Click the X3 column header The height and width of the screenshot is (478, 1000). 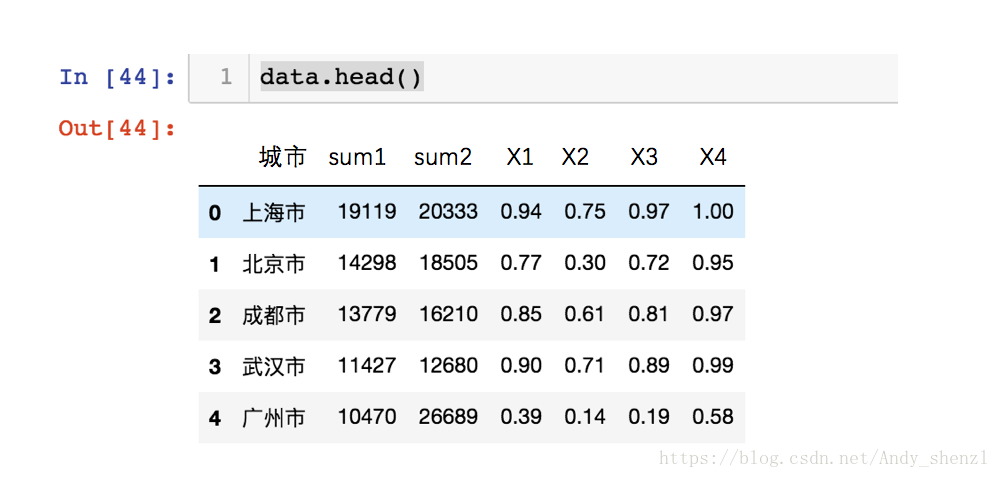pos(644,157)
